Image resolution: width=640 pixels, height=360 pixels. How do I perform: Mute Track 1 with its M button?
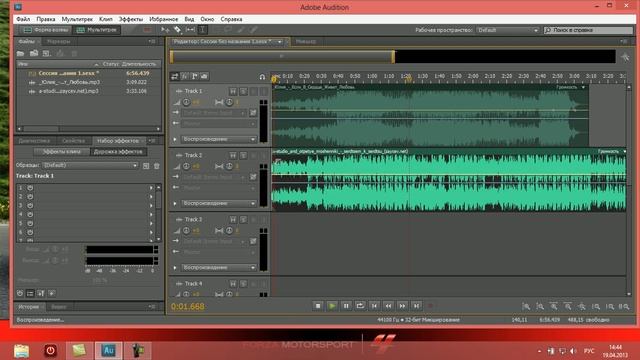coord(233,91)
